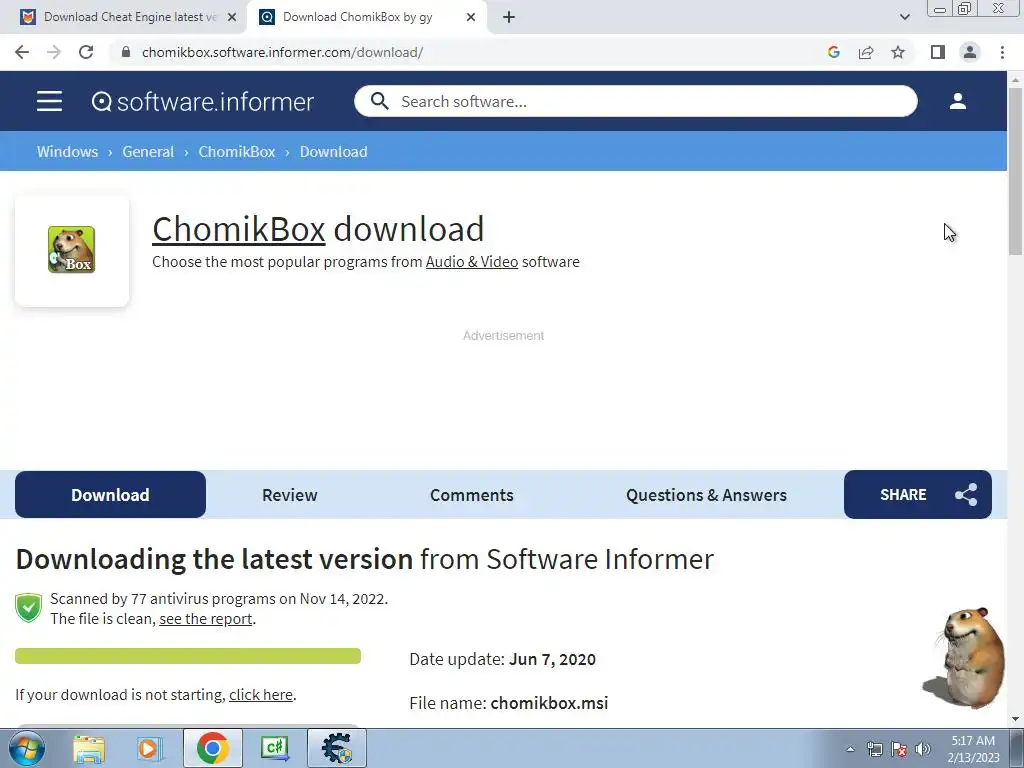Click the General breadcrumb link

click(148, 152)
